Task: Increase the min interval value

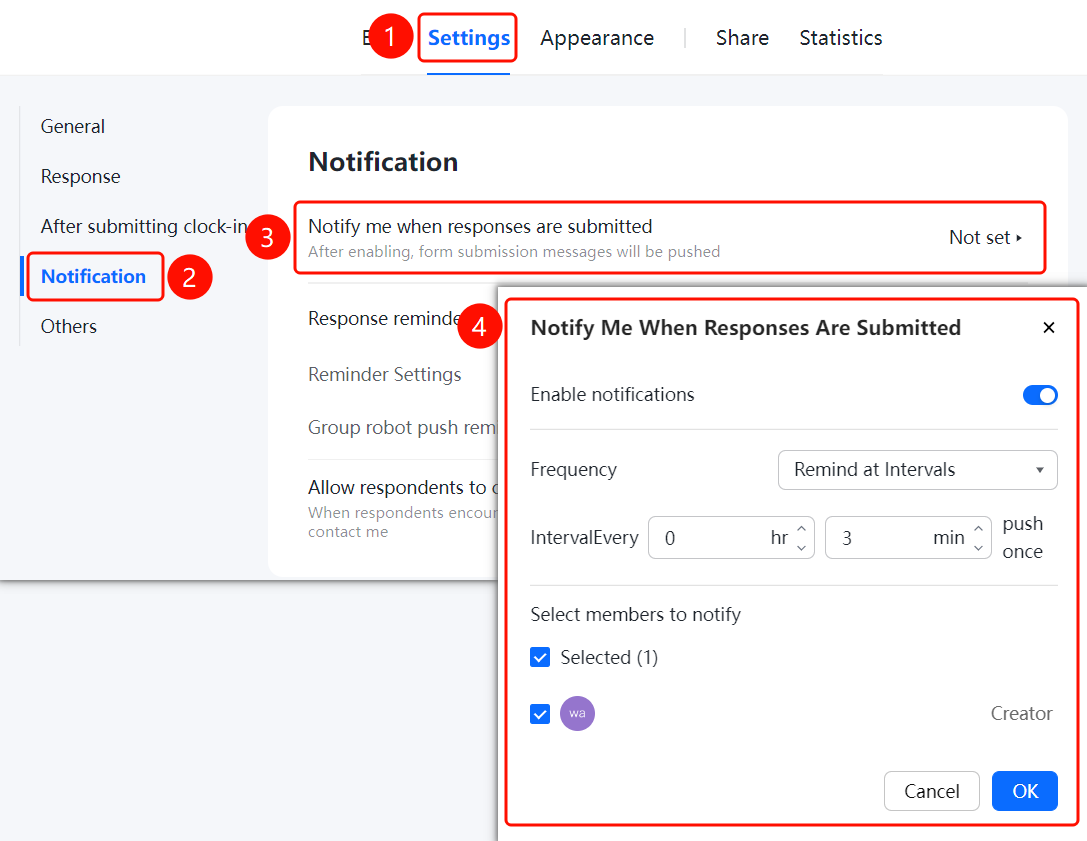Action: pos(978,529)
